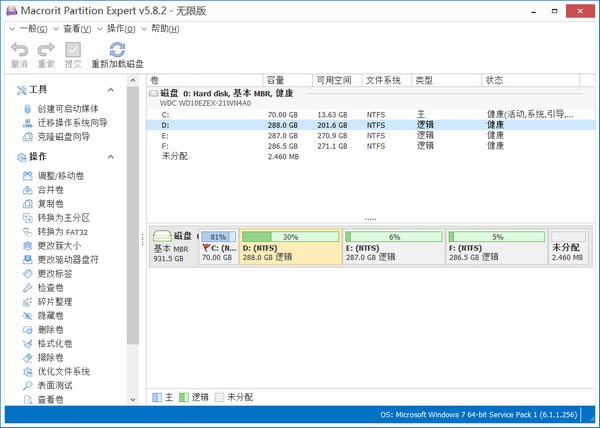Choose the 合并卷 operation
Screen dimensions: 600x428
[51, 189]
